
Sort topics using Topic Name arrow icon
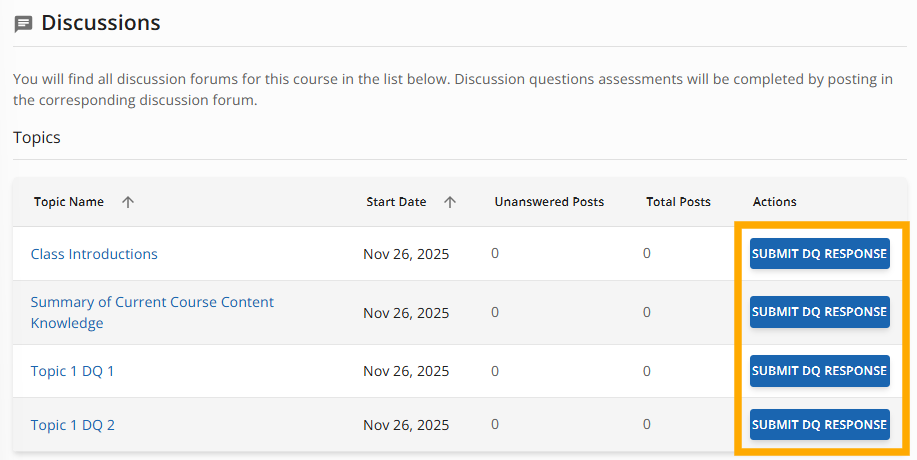[x=128, y=202]
